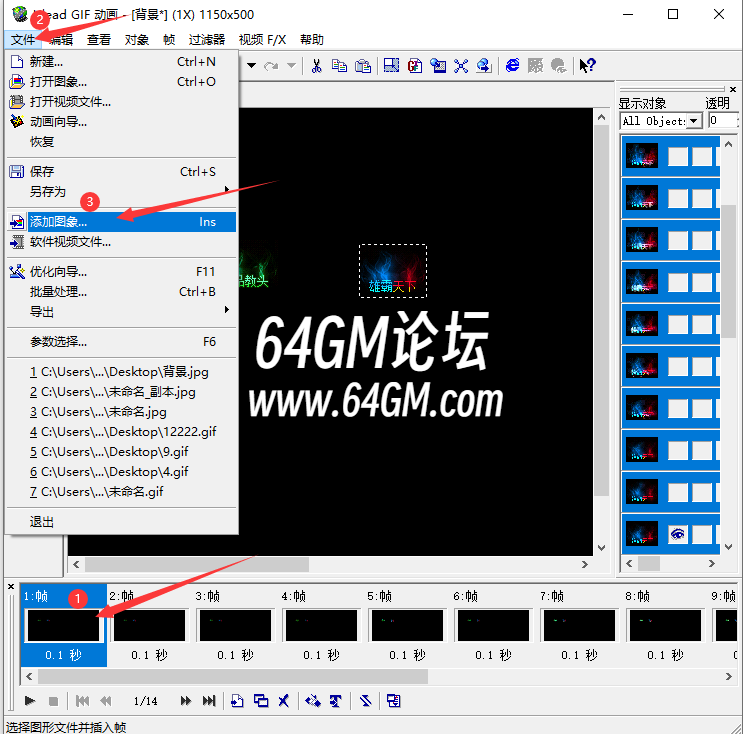This screenshot has width=743, height=734.
Task: Open the 对象 menu
Action: pyautogui.click(x=136, y=39)
